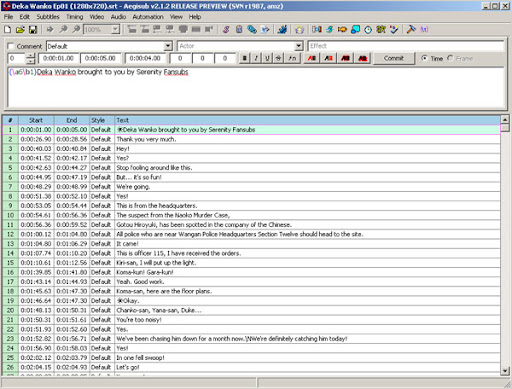This screenshot has height=389, width=512.
Task: Click the New subtitles toolbar icon
Action: click(x=7, y=30)
